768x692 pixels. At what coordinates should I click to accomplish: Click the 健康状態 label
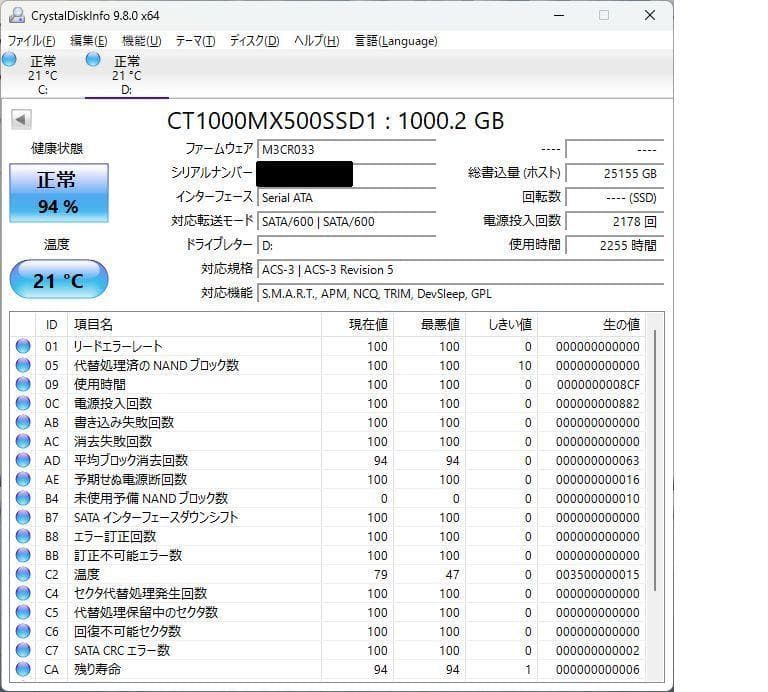click(x=57, y=148)
